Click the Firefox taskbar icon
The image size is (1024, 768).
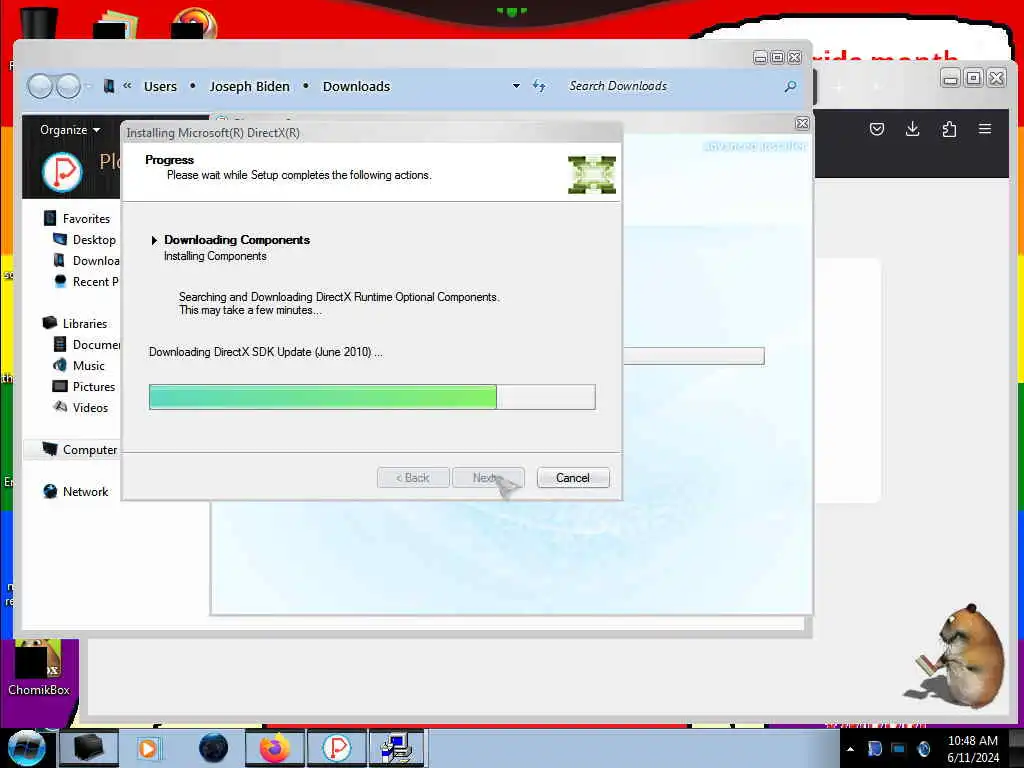[x=274, y=748]
